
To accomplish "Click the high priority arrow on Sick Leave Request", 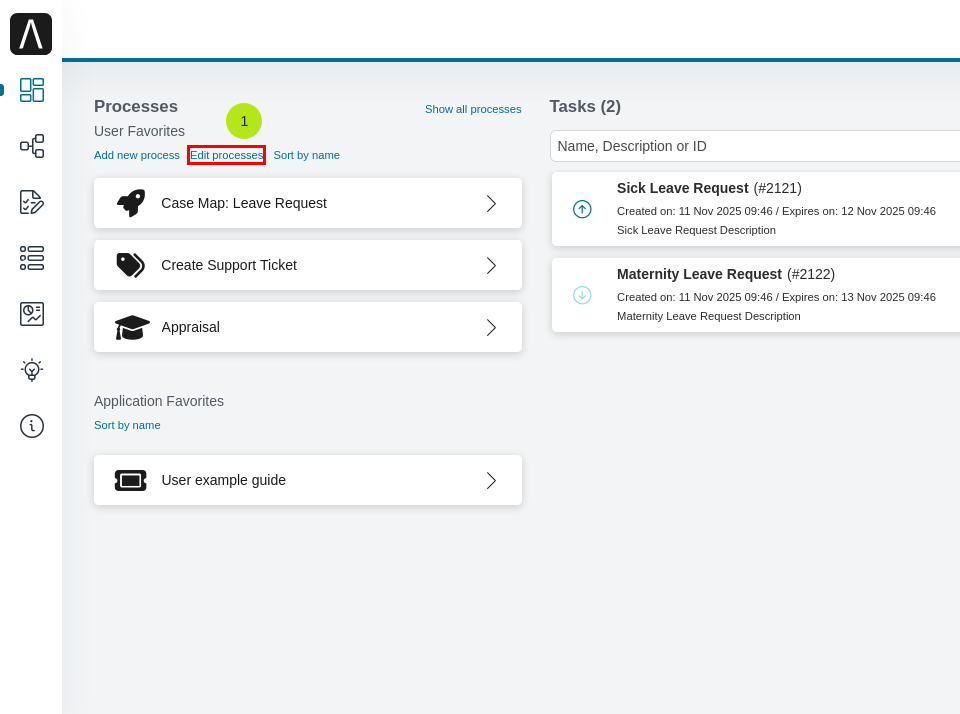I will pyautogui.click(x=581, y=209).
